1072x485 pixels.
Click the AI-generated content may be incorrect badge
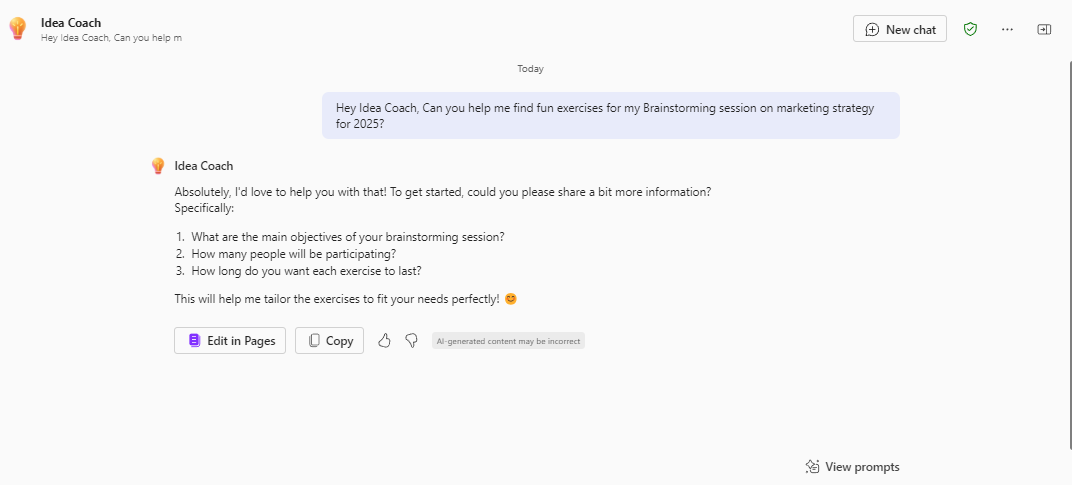[508, 341]
